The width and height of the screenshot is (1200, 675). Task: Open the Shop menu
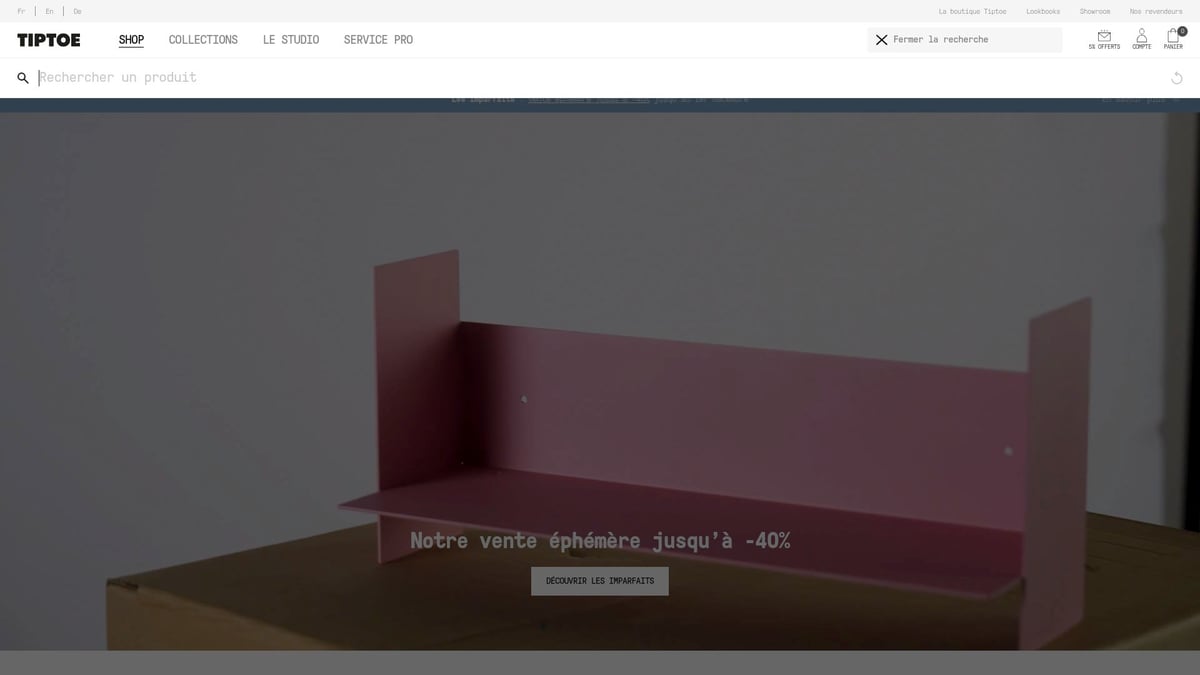click(131, 40)
